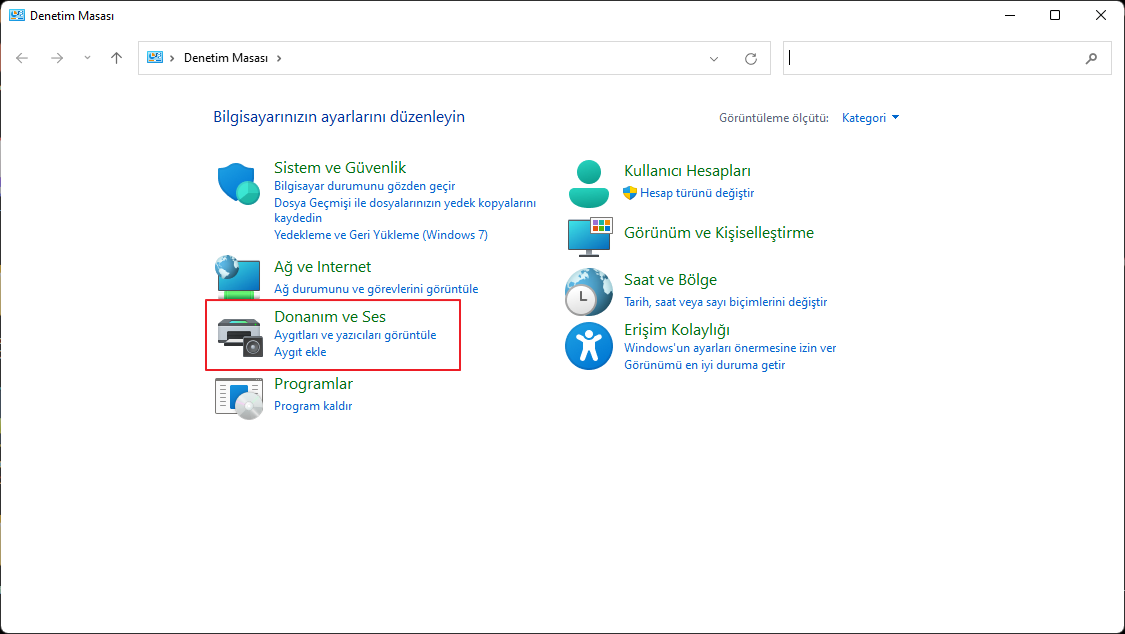Open Yedekleme ve Geri Yükleme (Windows 7)
Viewport: 1125px width, 634px height.
[x=380, y=235]
